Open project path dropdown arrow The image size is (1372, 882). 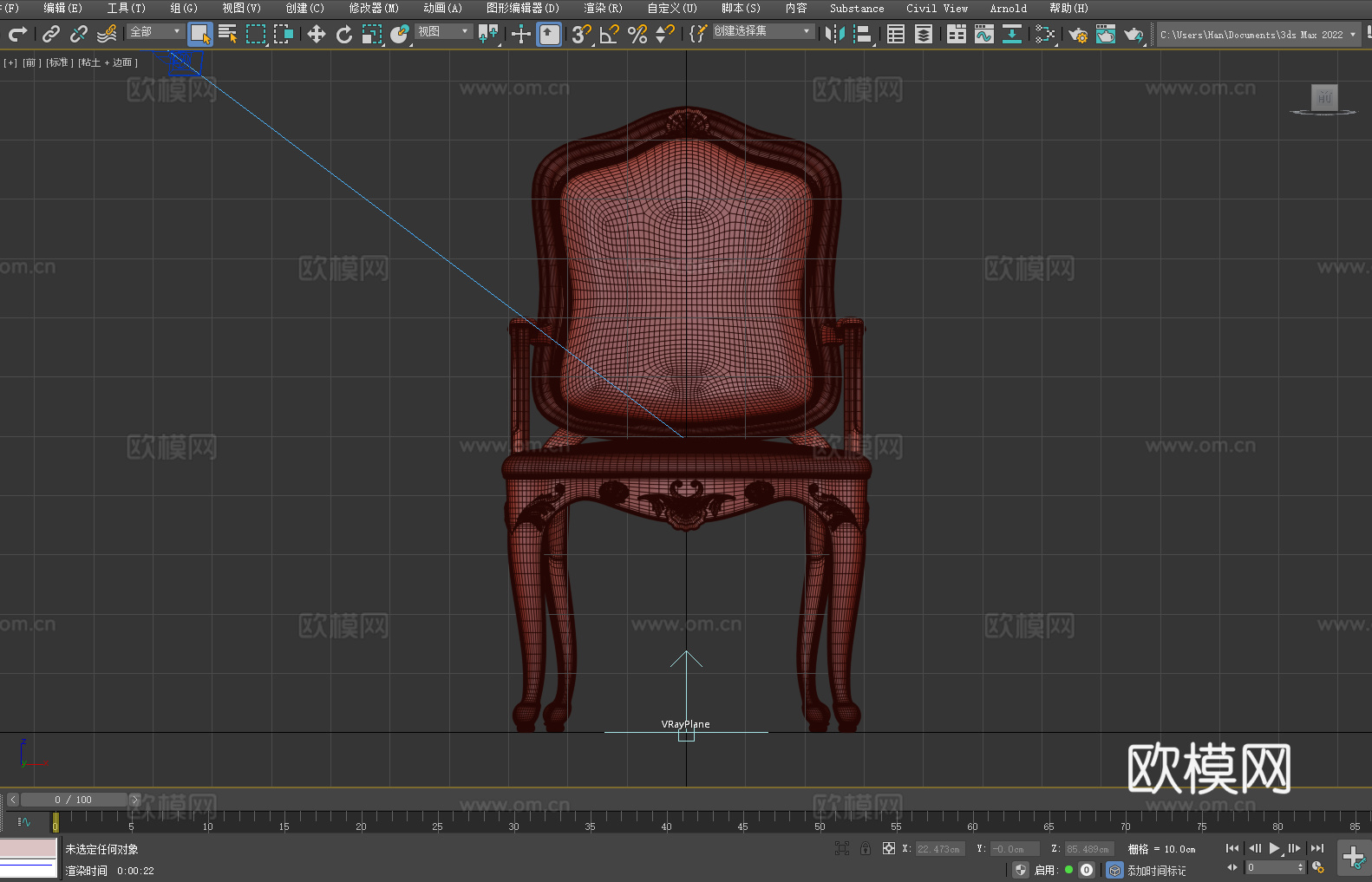click(1352, 35)
